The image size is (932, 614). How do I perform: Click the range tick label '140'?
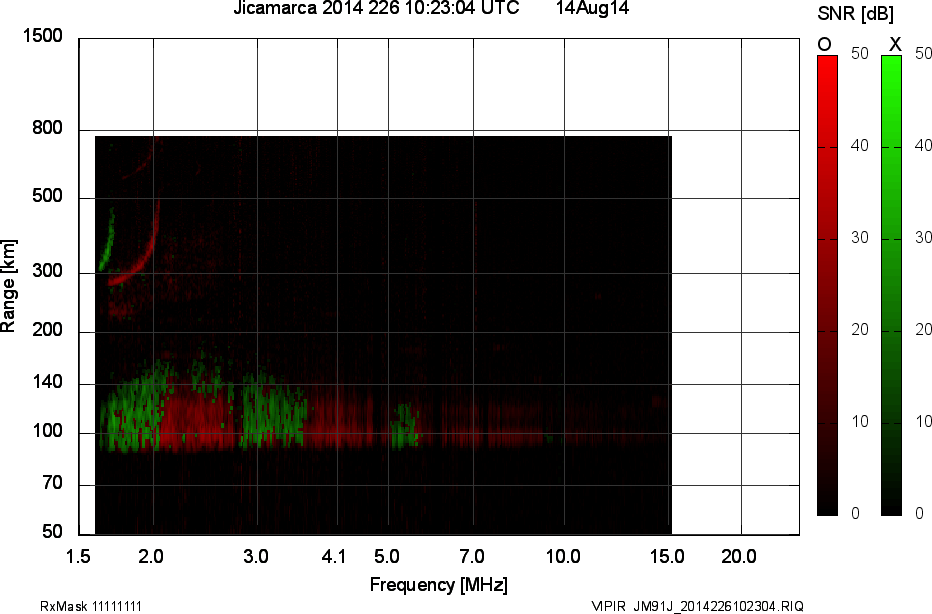[x=47, y=382]
